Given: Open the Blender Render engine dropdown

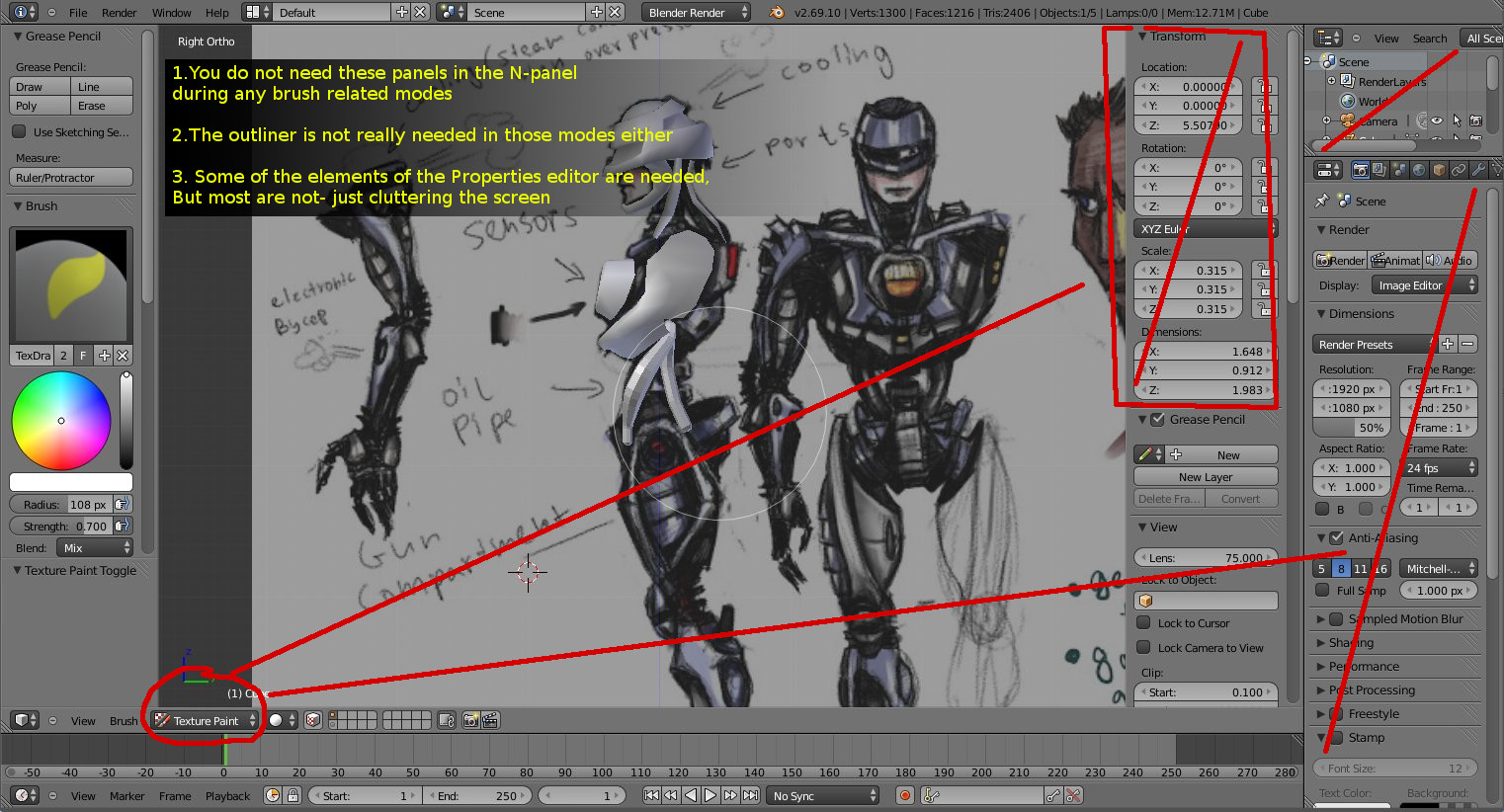Looking at the screenshot, I should click(696, 13).
